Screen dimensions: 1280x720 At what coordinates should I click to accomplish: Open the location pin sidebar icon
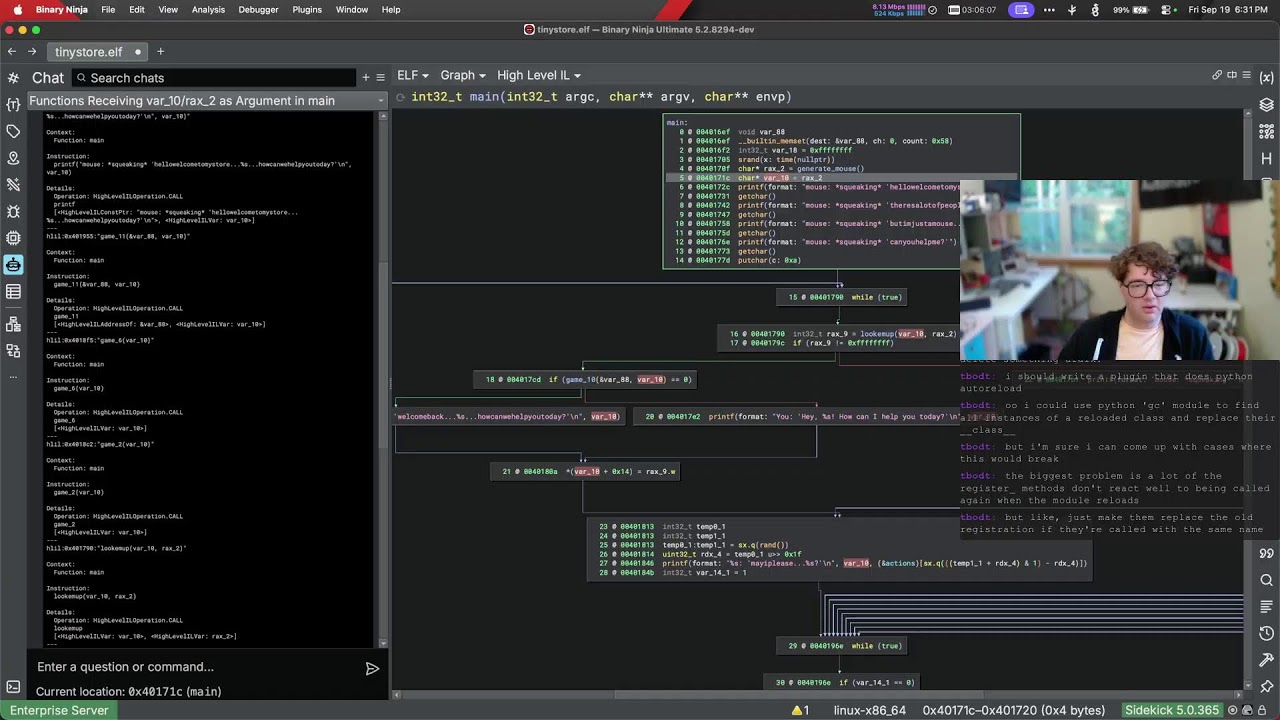coord(13,158)
